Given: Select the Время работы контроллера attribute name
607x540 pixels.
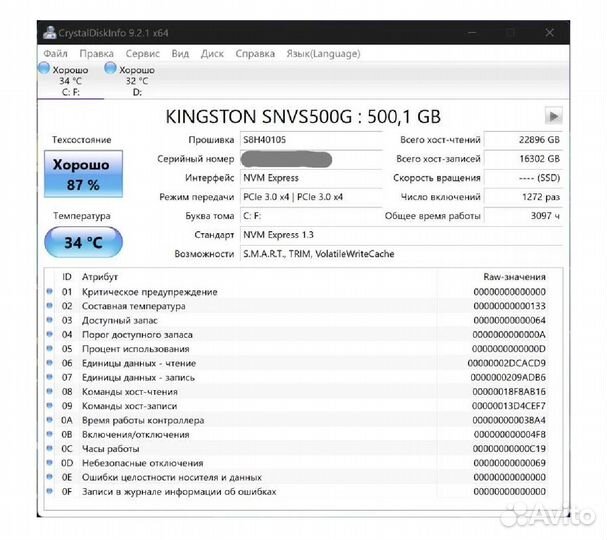Looking at the screenshot, I should (x=143, y=420).
